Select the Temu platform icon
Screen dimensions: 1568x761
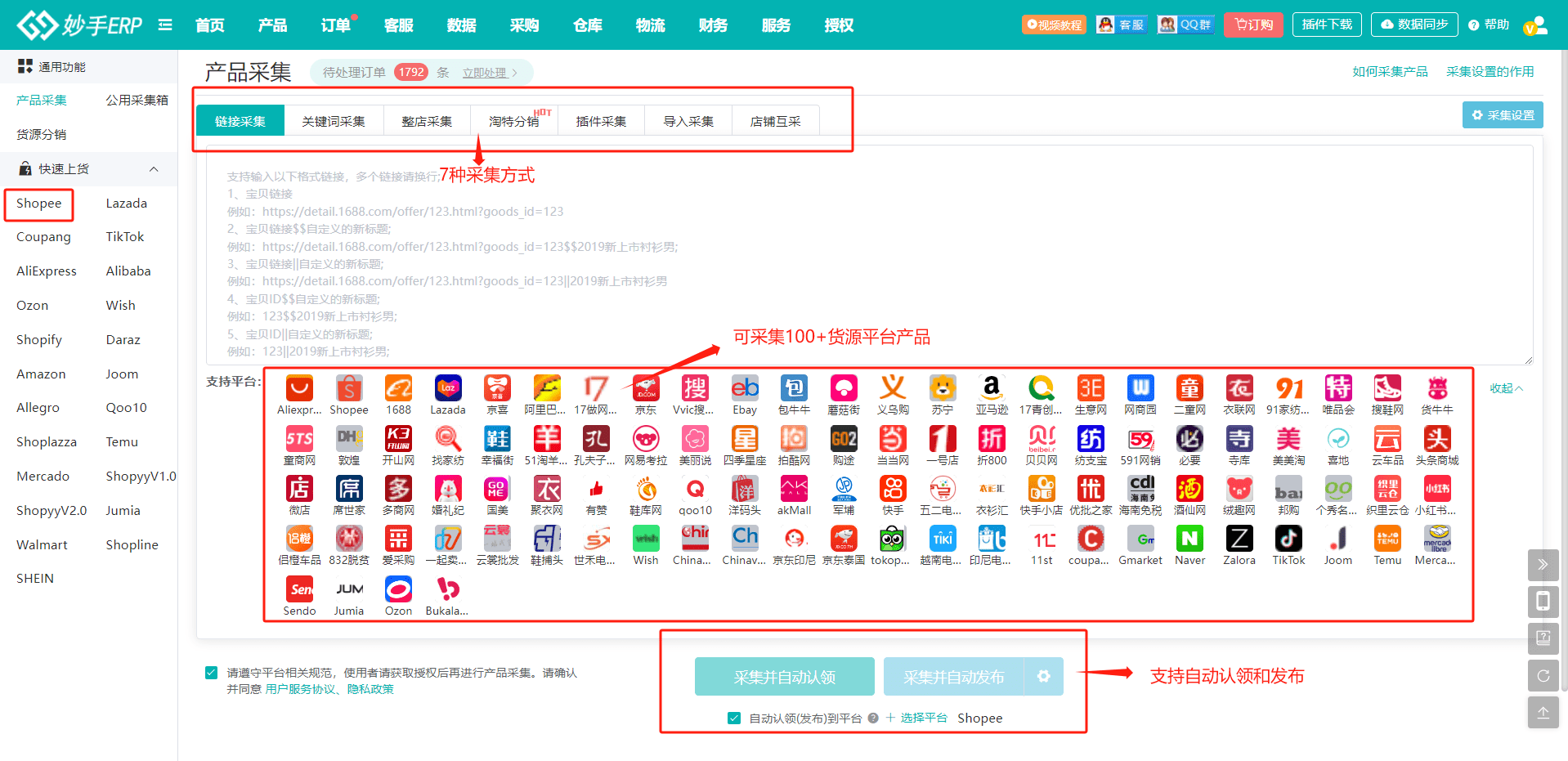(1387, 539)
